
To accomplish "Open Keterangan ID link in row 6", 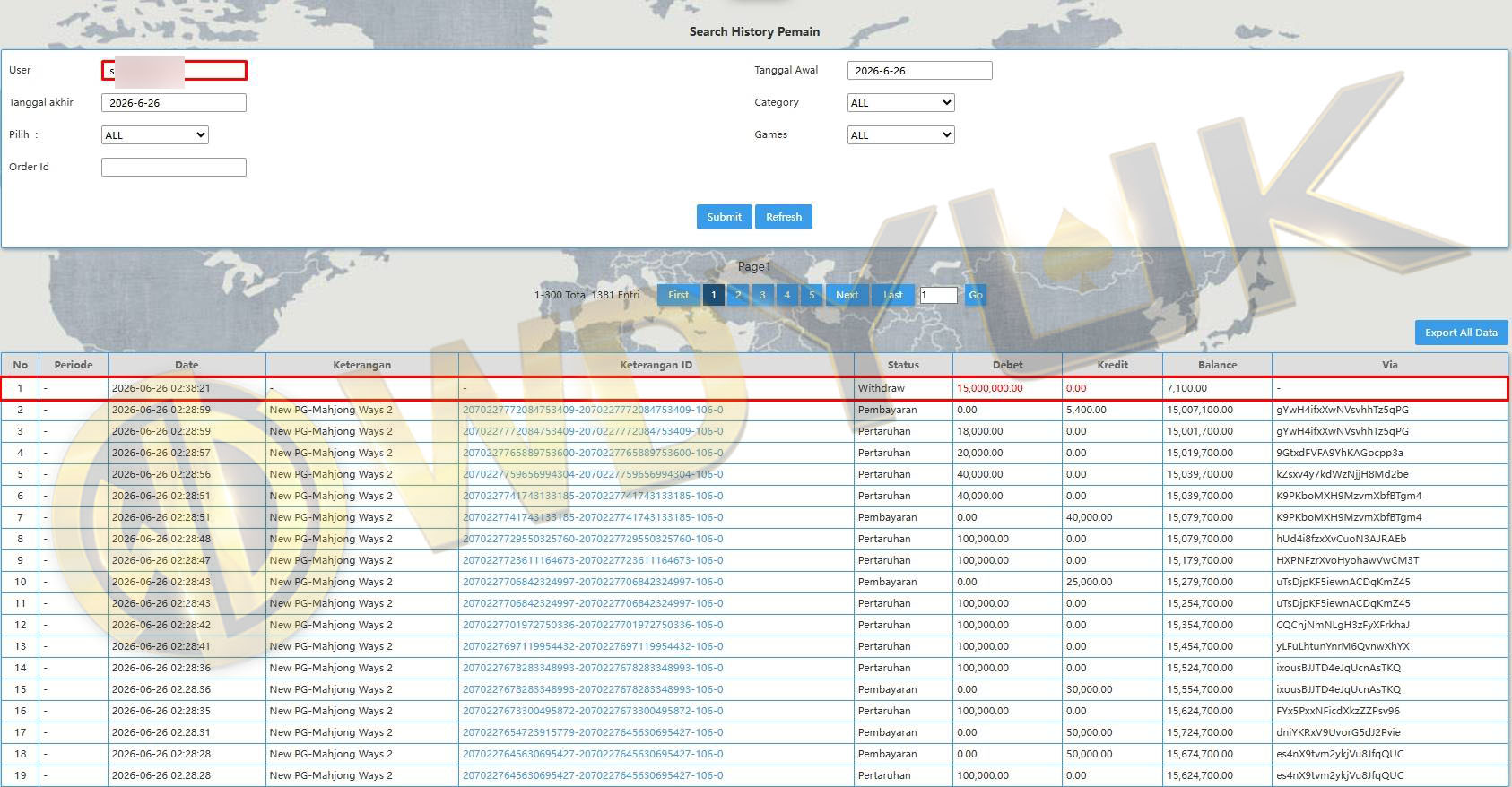I will 593,496.
